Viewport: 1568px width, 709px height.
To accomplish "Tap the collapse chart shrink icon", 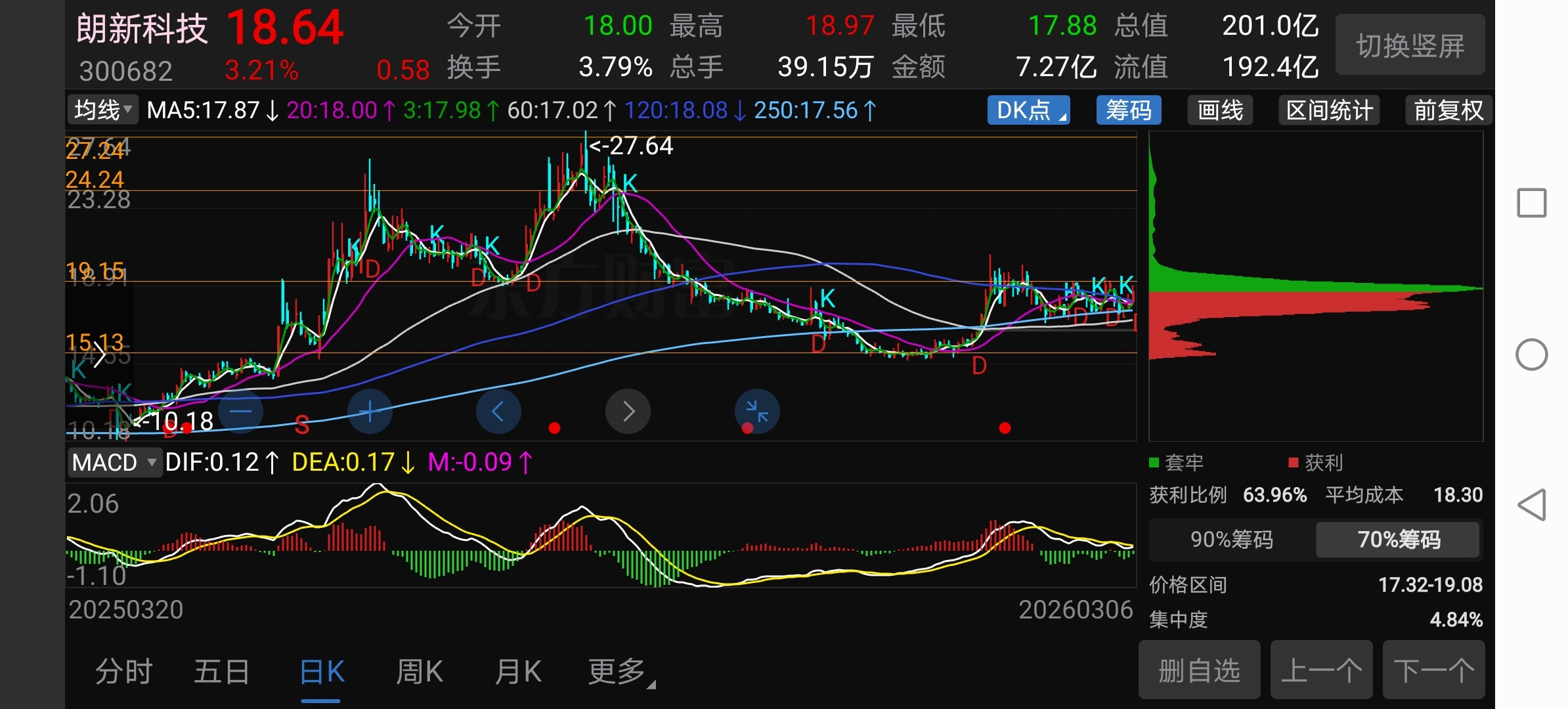I will tap(757, 412).
